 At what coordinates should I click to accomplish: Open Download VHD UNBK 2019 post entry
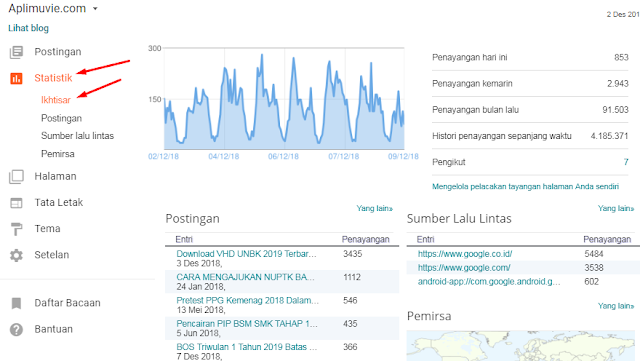pyautogui.click(x=246, y=254)
